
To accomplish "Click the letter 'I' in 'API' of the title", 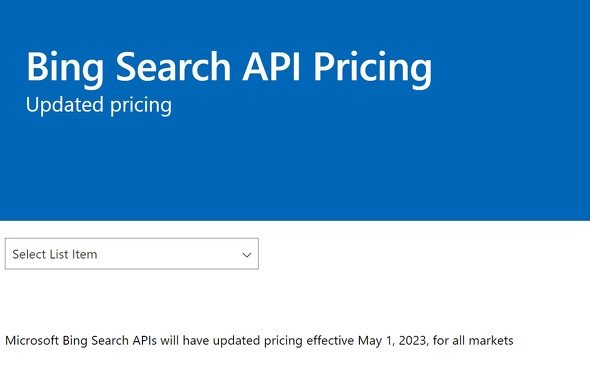I will point(297,66).
